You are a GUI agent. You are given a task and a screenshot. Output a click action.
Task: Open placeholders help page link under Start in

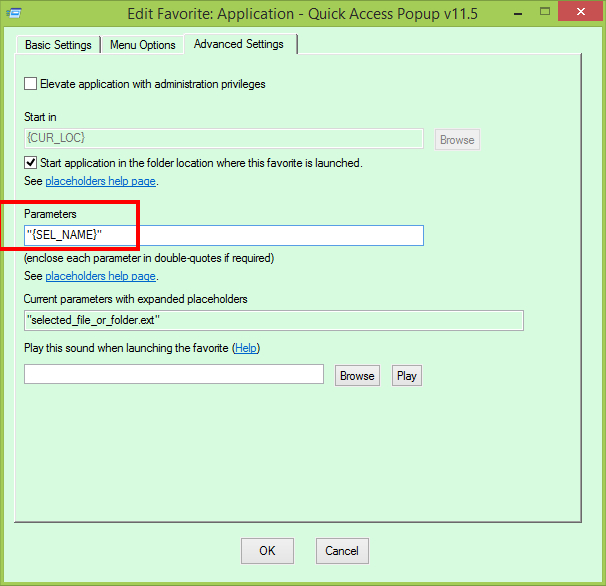100,181
